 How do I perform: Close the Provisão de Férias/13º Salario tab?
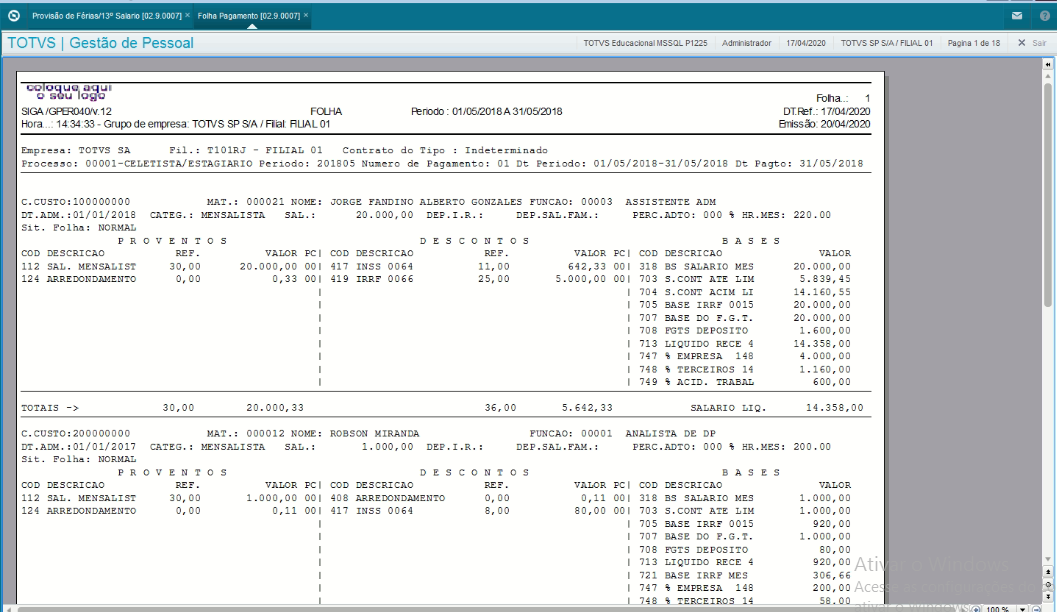click(x=187, y=15)
